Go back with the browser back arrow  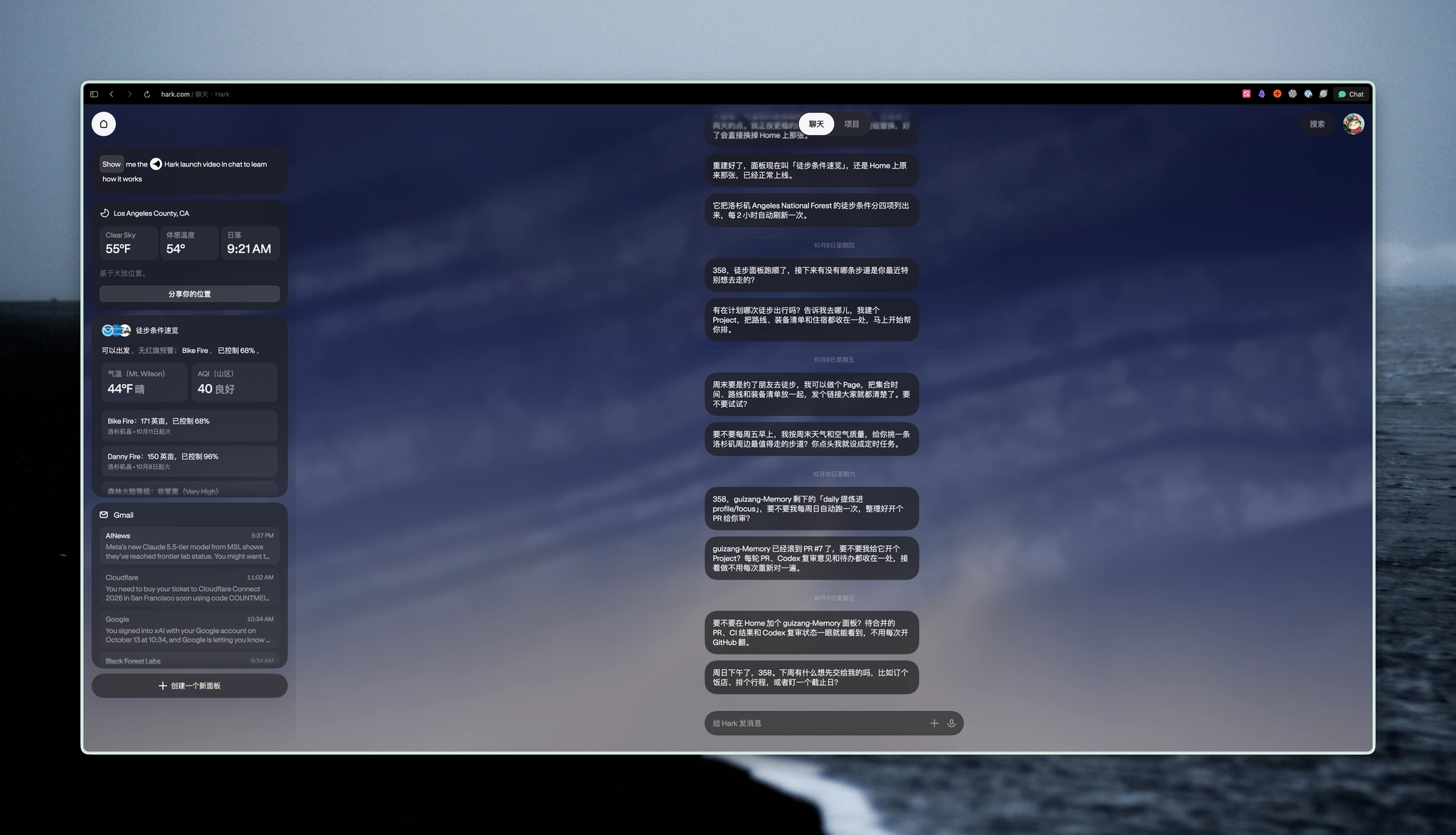pos(112,94)
